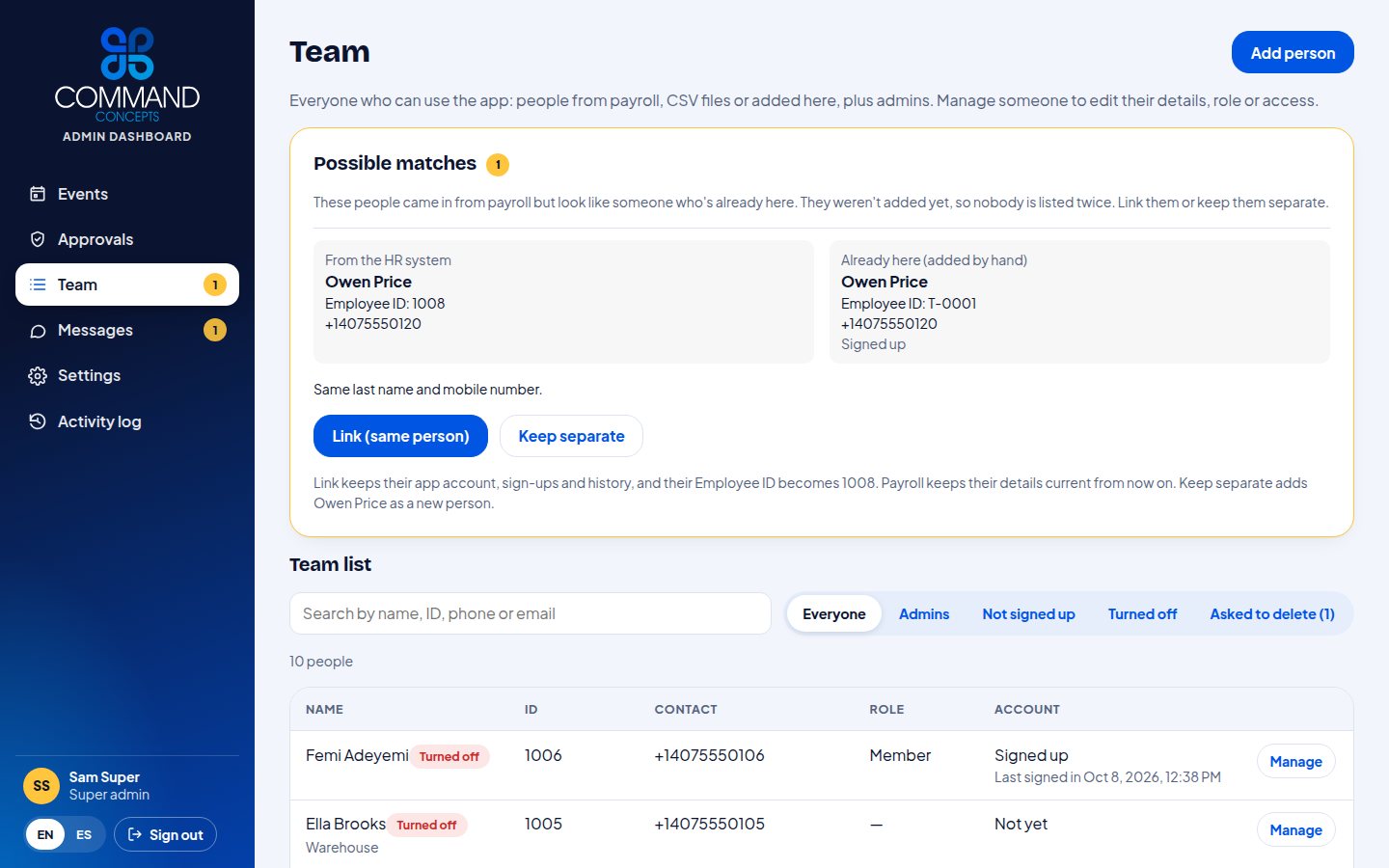Click Femi Adeyemi's Turned off tag
This screenshot has width=1389, height=868.
tap(449, 757)
